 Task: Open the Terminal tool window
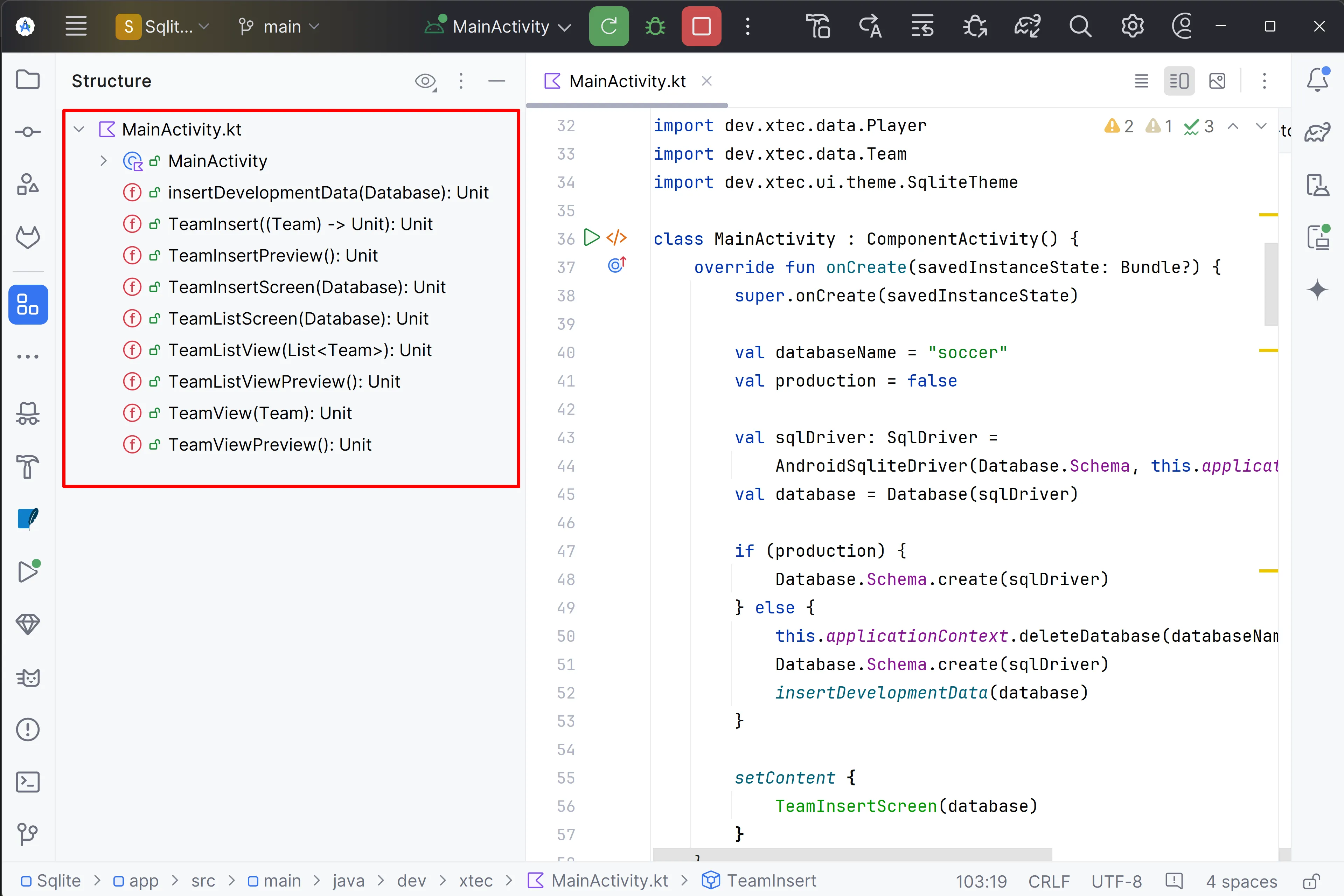pyautogui.click(x=27, y=782)
